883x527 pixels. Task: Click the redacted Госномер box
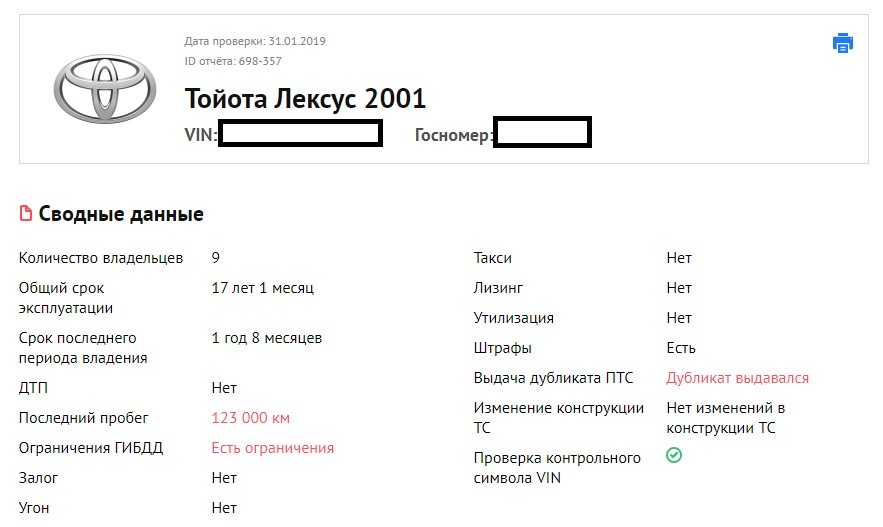pyautogui.click(x=542, y=133)
